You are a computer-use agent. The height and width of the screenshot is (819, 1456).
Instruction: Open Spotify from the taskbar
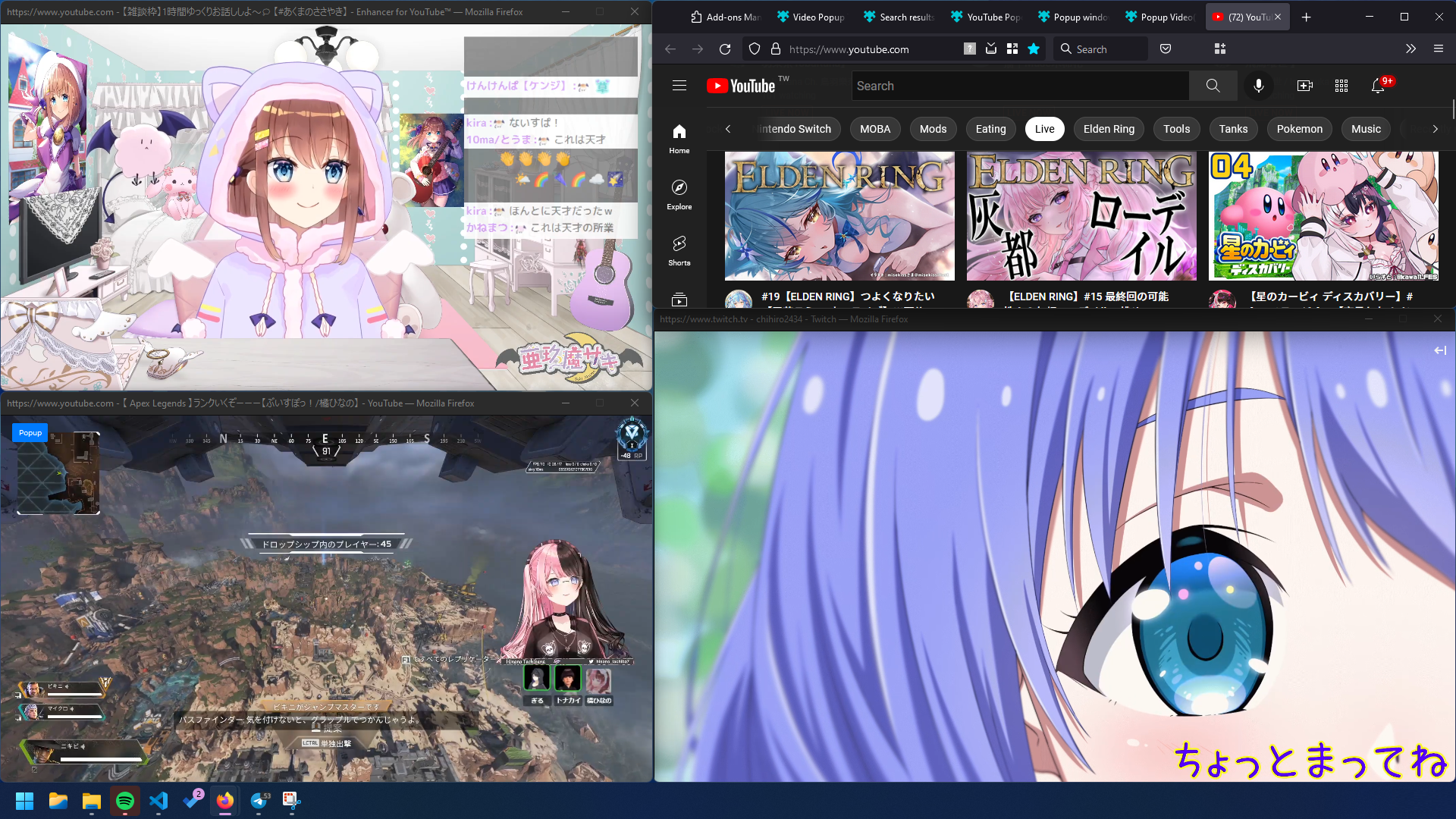125,801
